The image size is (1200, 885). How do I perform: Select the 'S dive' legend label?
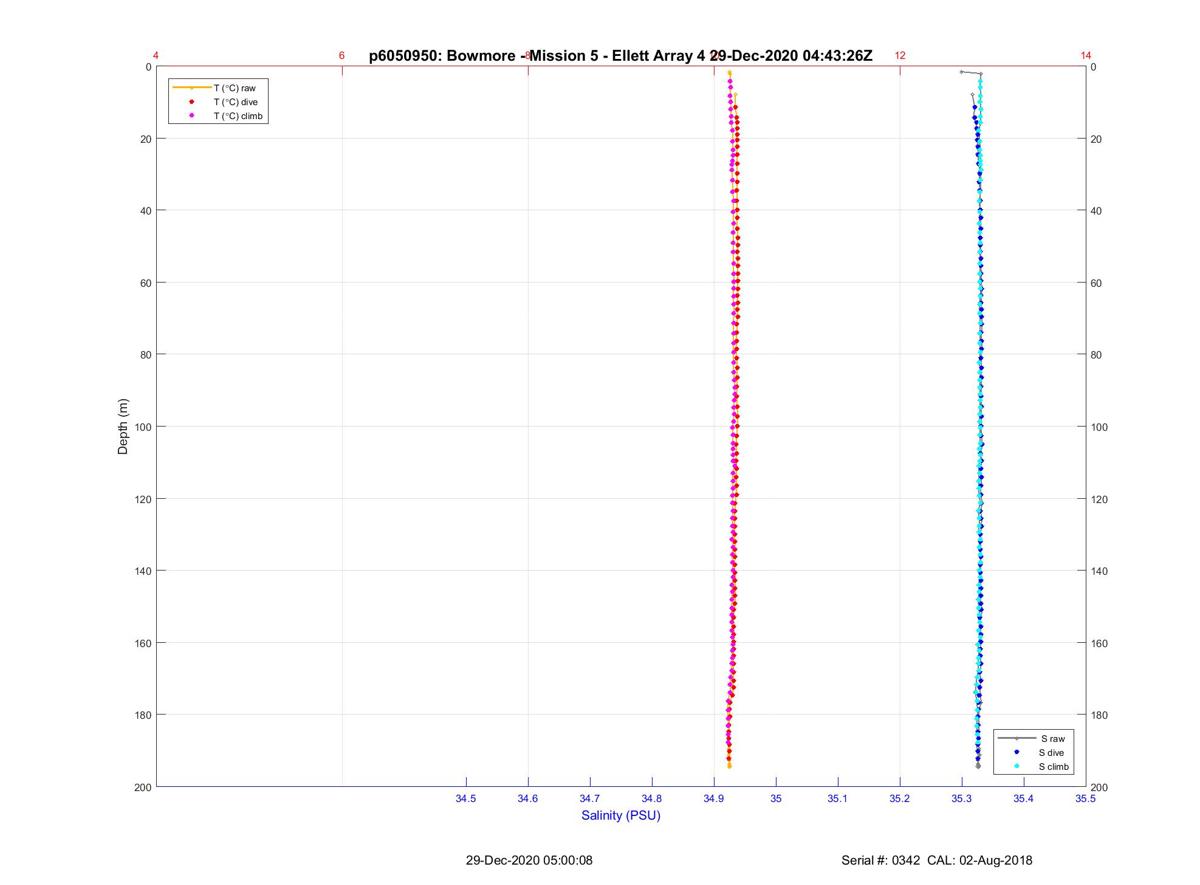(x=1052, y=752)
